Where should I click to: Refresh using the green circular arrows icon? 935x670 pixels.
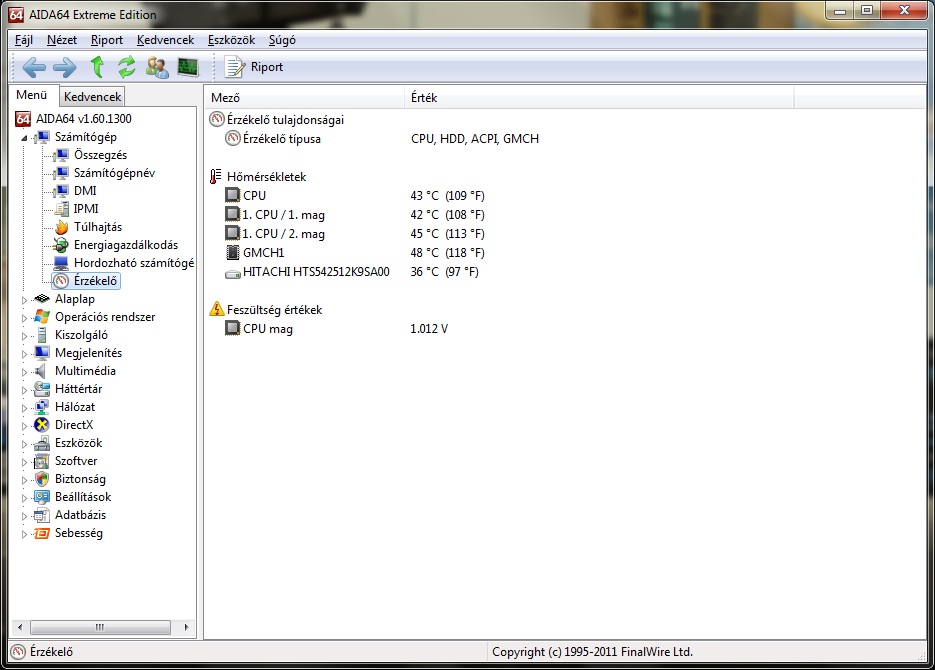click(126, 67)
